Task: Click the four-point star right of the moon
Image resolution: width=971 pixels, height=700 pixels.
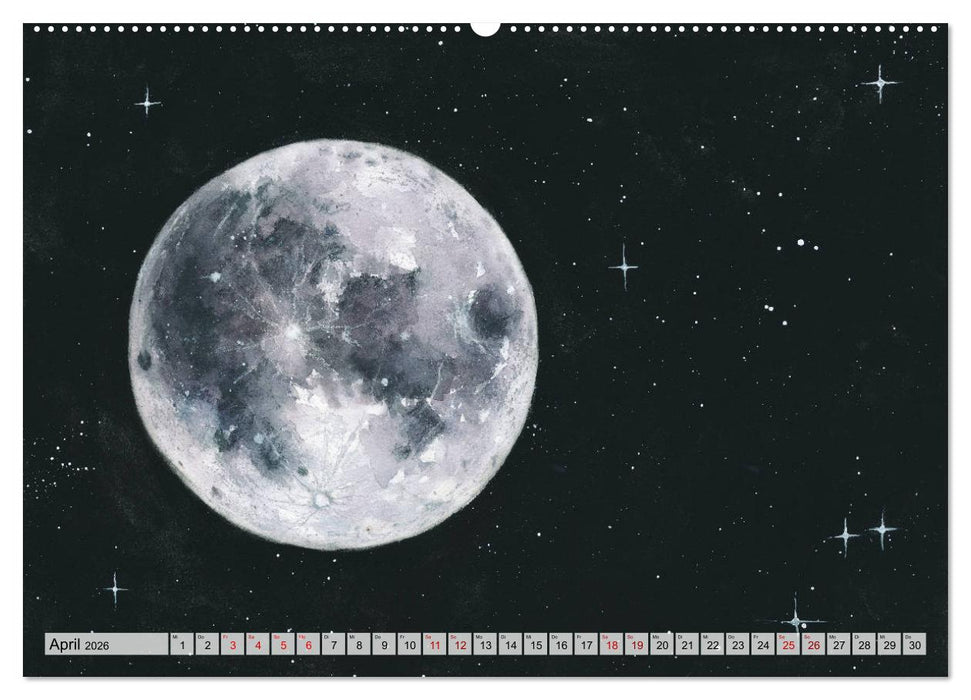Action: point(624,266)
